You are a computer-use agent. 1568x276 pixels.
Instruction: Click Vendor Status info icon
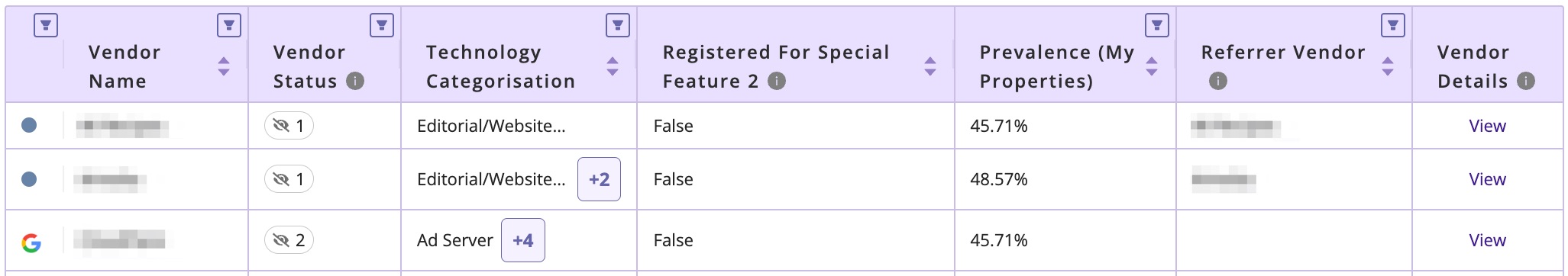(355, 81)
